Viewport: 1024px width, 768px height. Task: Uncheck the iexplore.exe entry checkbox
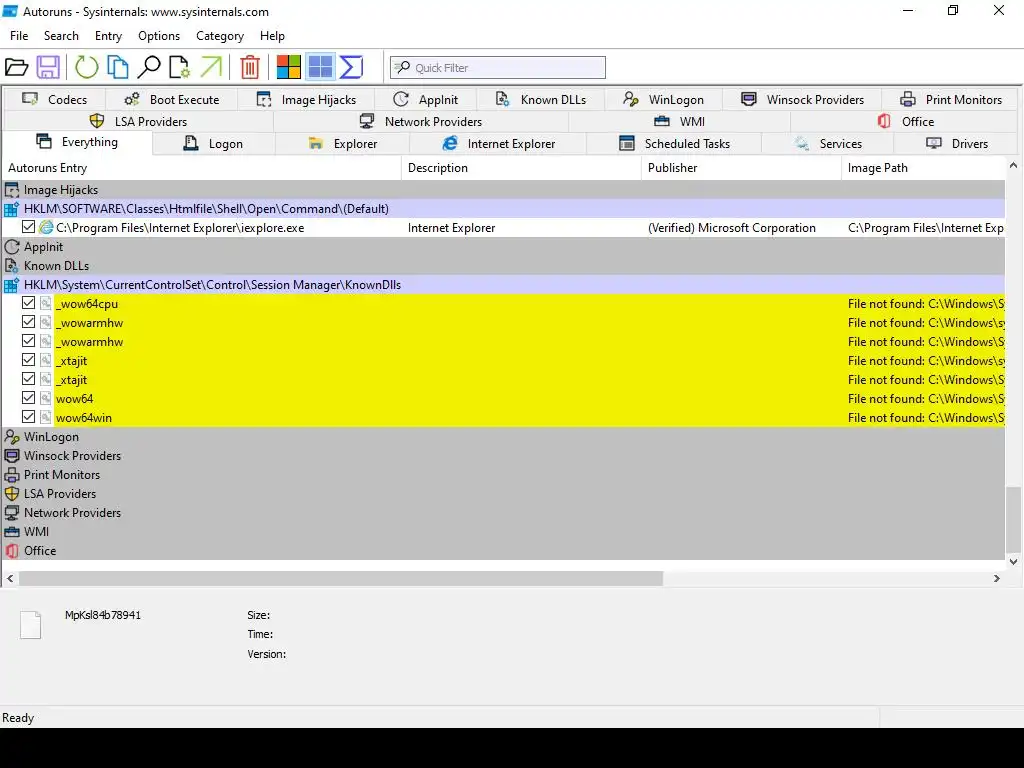[28, 227]
